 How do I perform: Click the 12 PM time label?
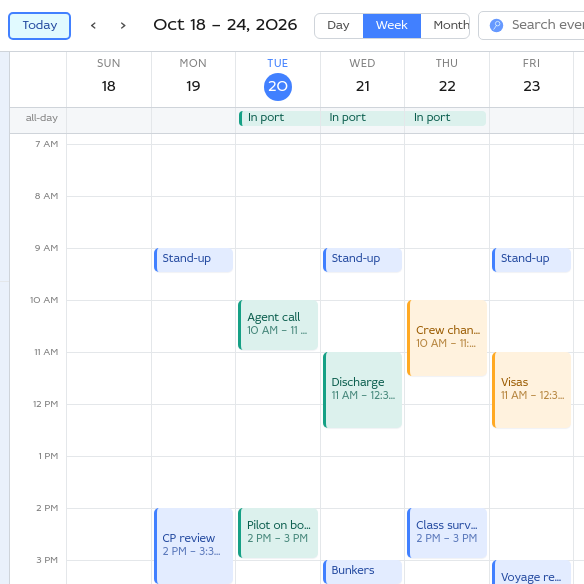click(x=45, y=404)
